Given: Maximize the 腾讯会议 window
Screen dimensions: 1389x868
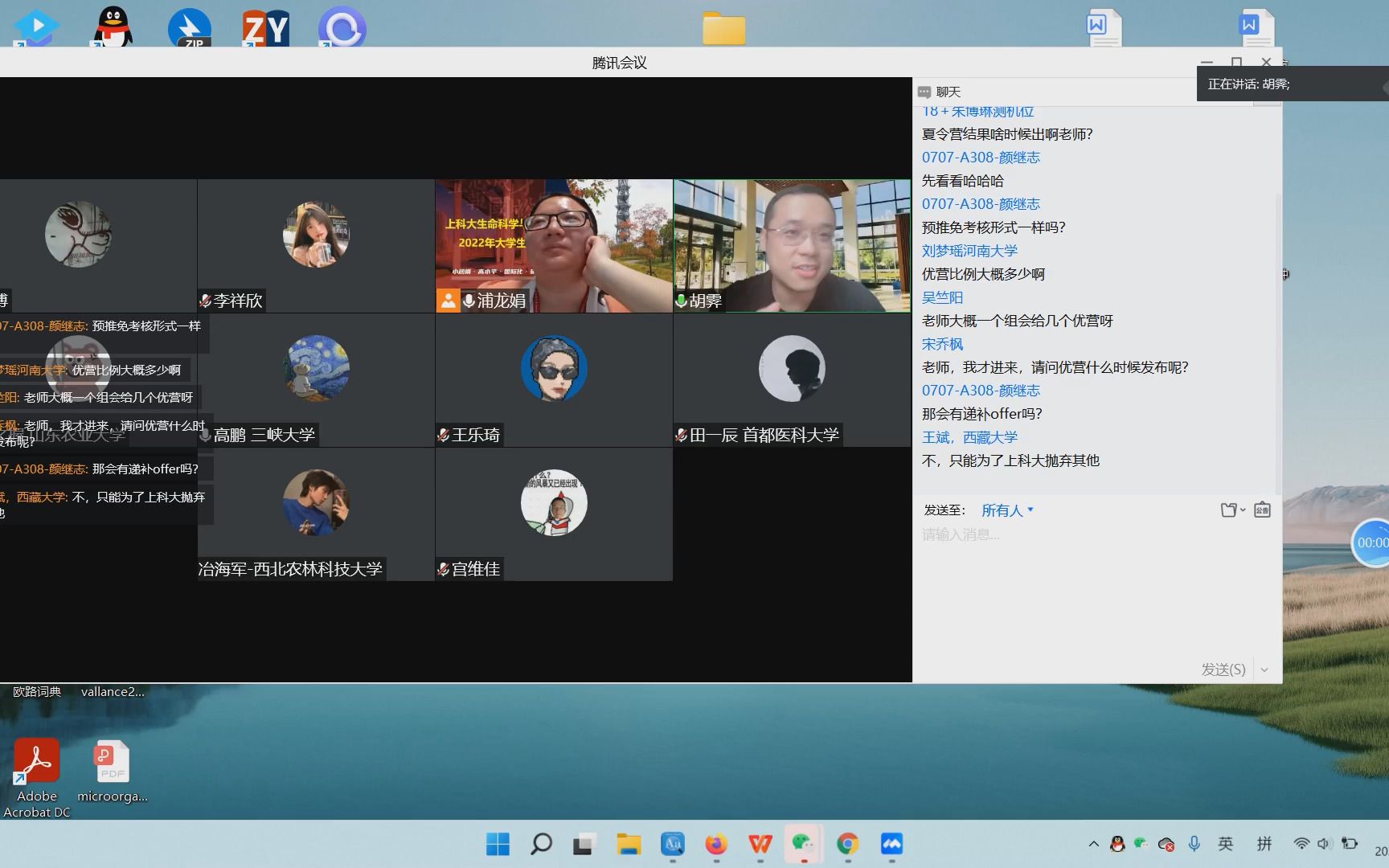Looking at the screenshot, I should click(x=1236, y=62).
